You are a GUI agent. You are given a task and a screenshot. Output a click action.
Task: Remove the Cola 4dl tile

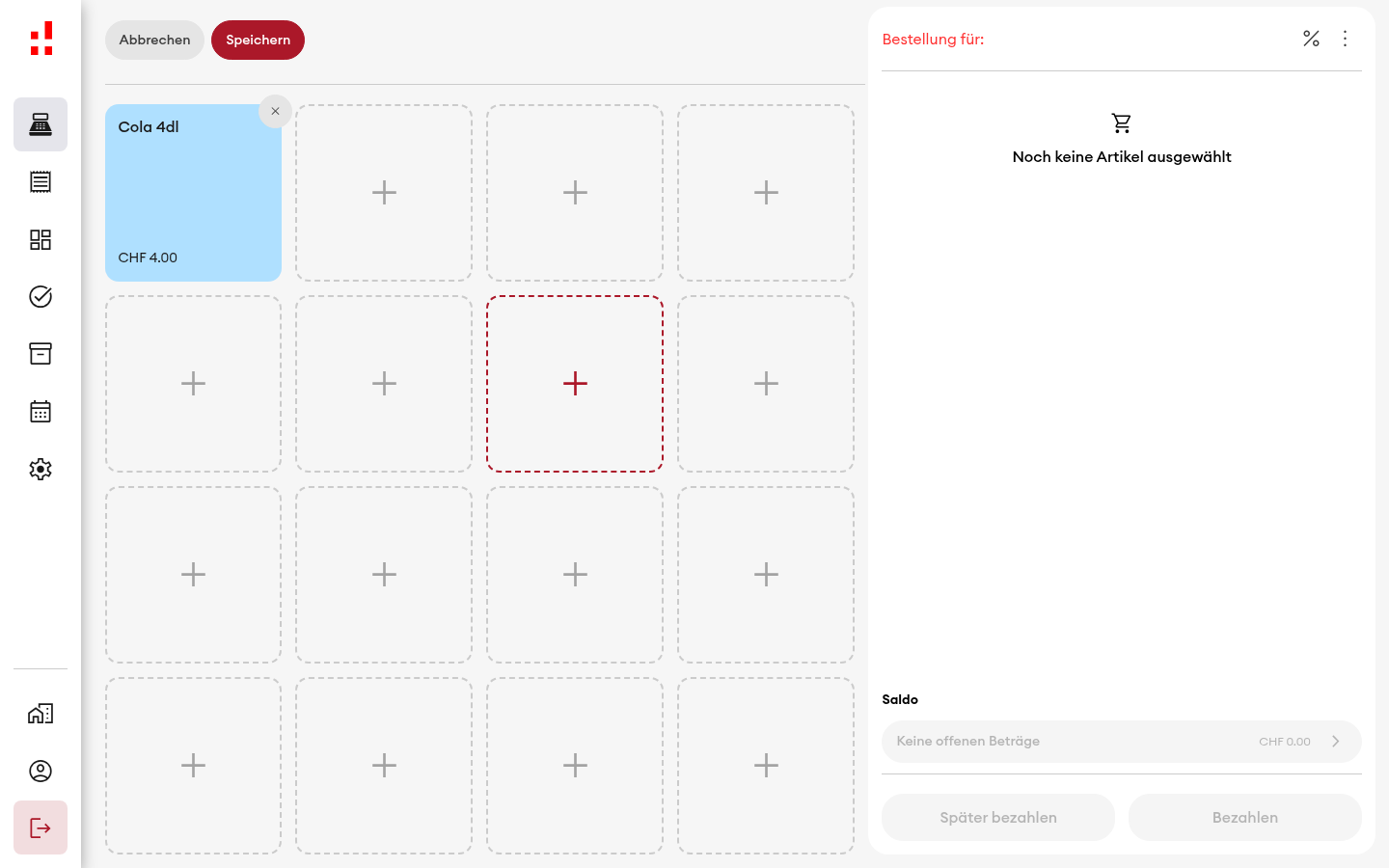(x=275, y=111)
